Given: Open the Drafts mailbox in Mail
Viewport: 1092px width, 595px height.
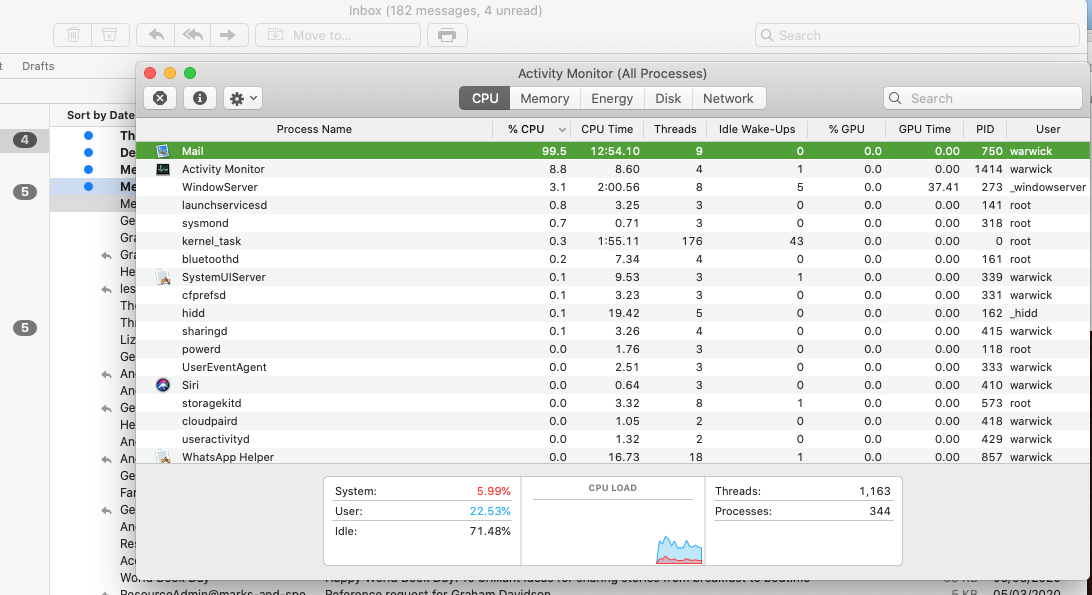Looking at the screenshot, I should (x=38, y=66).
